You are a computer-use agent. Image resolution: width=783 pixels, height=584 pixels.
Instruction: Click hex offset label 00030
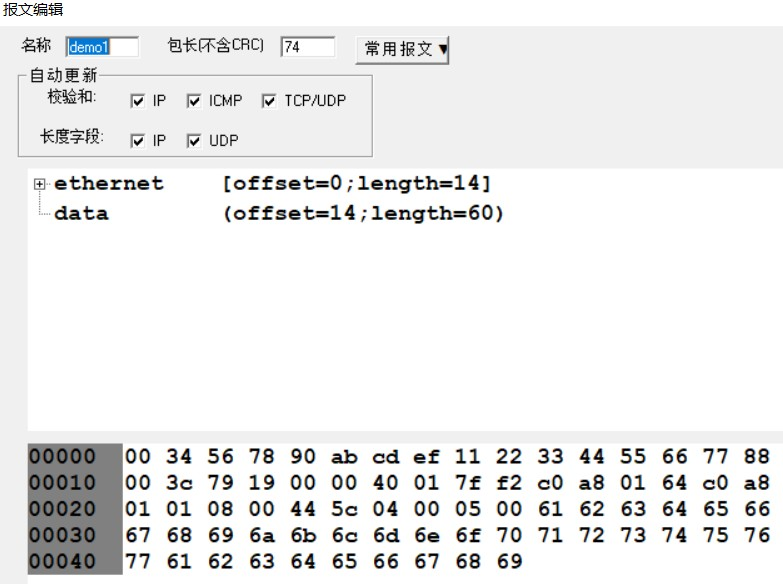pos(63,535)
